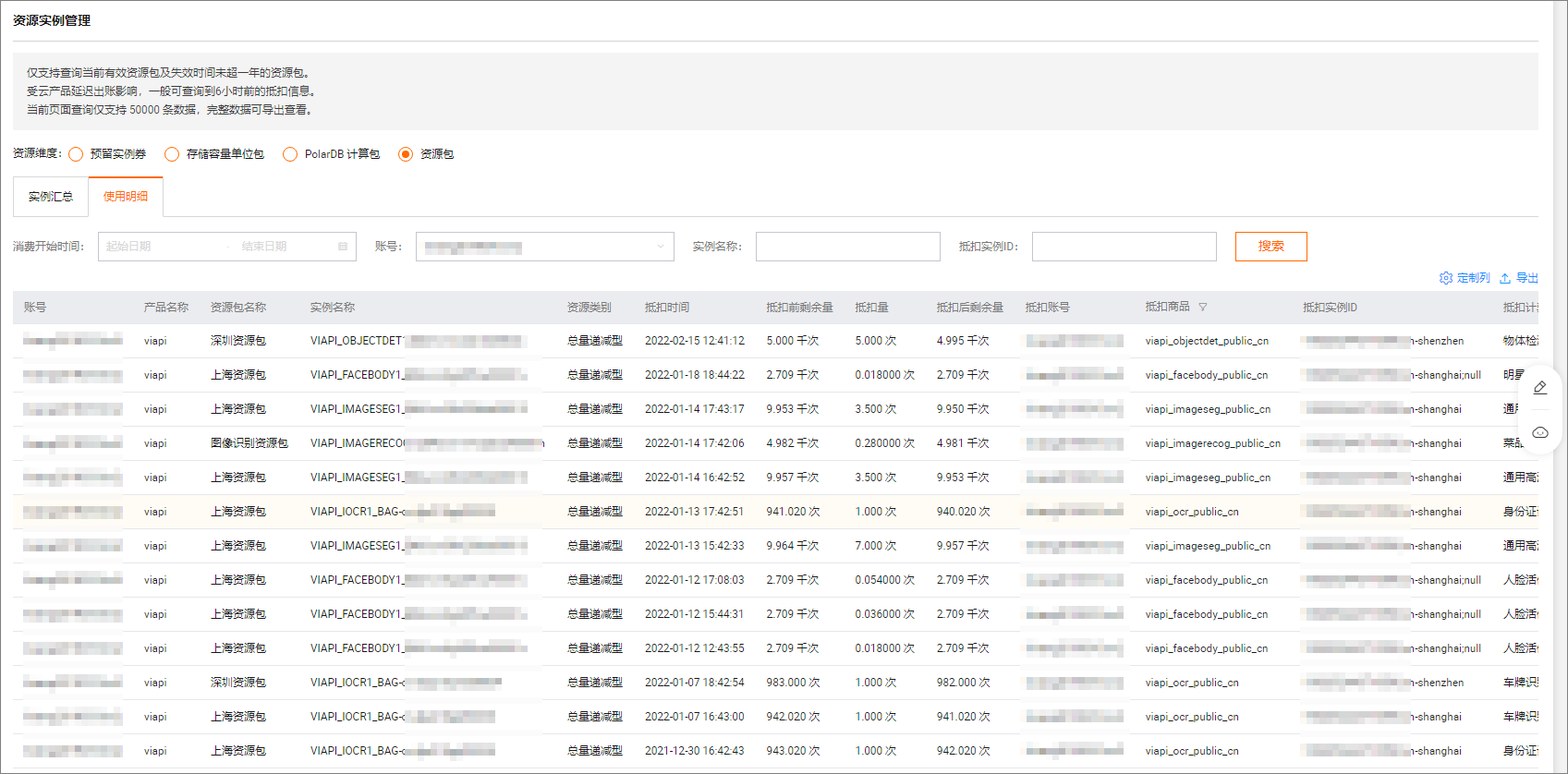Click the 资源类别 column header
Screen dimensions: 1568x774
click(590, 308)
